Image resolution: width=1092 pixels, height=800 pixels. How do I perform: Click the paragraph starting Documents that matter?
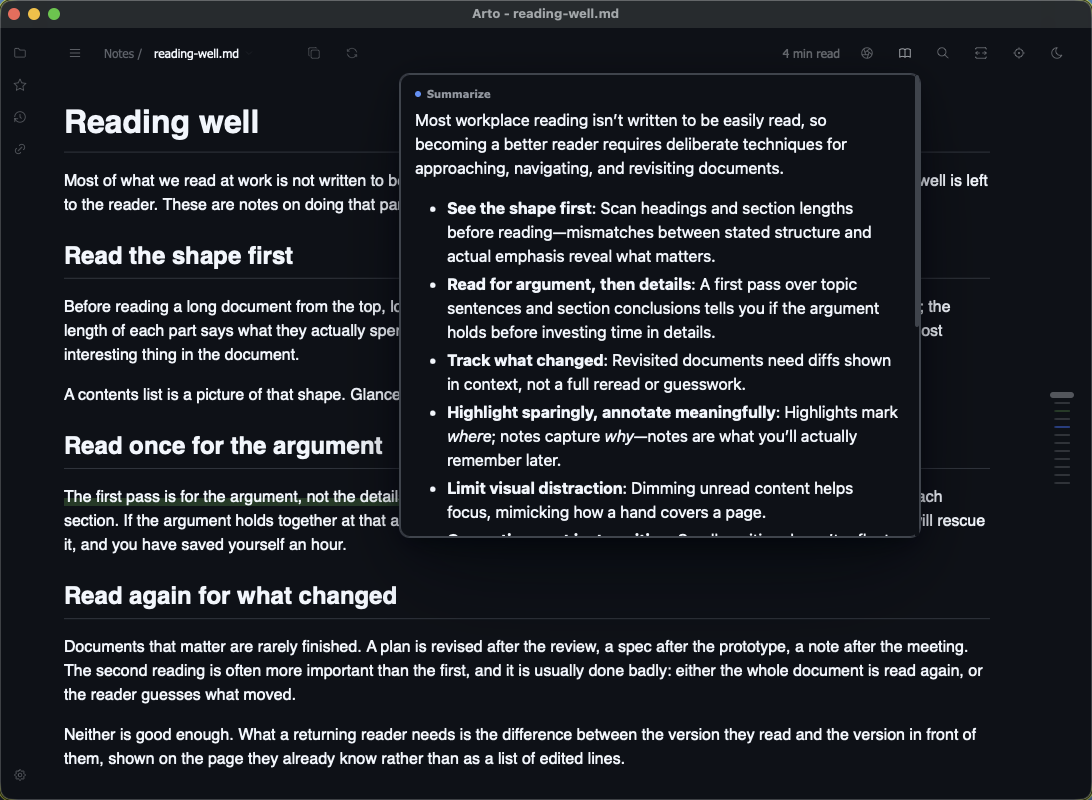(523, 670)
